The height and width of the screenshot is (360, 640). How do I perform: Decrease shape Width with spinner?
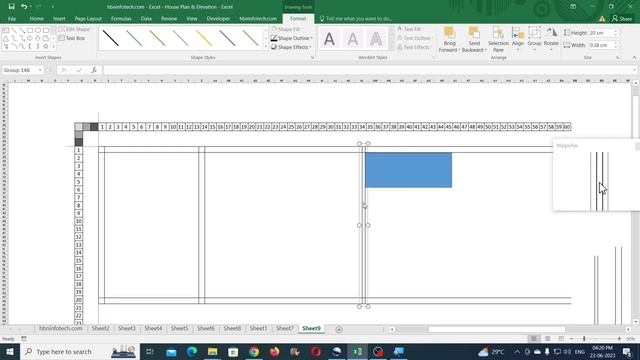[616, 47]
